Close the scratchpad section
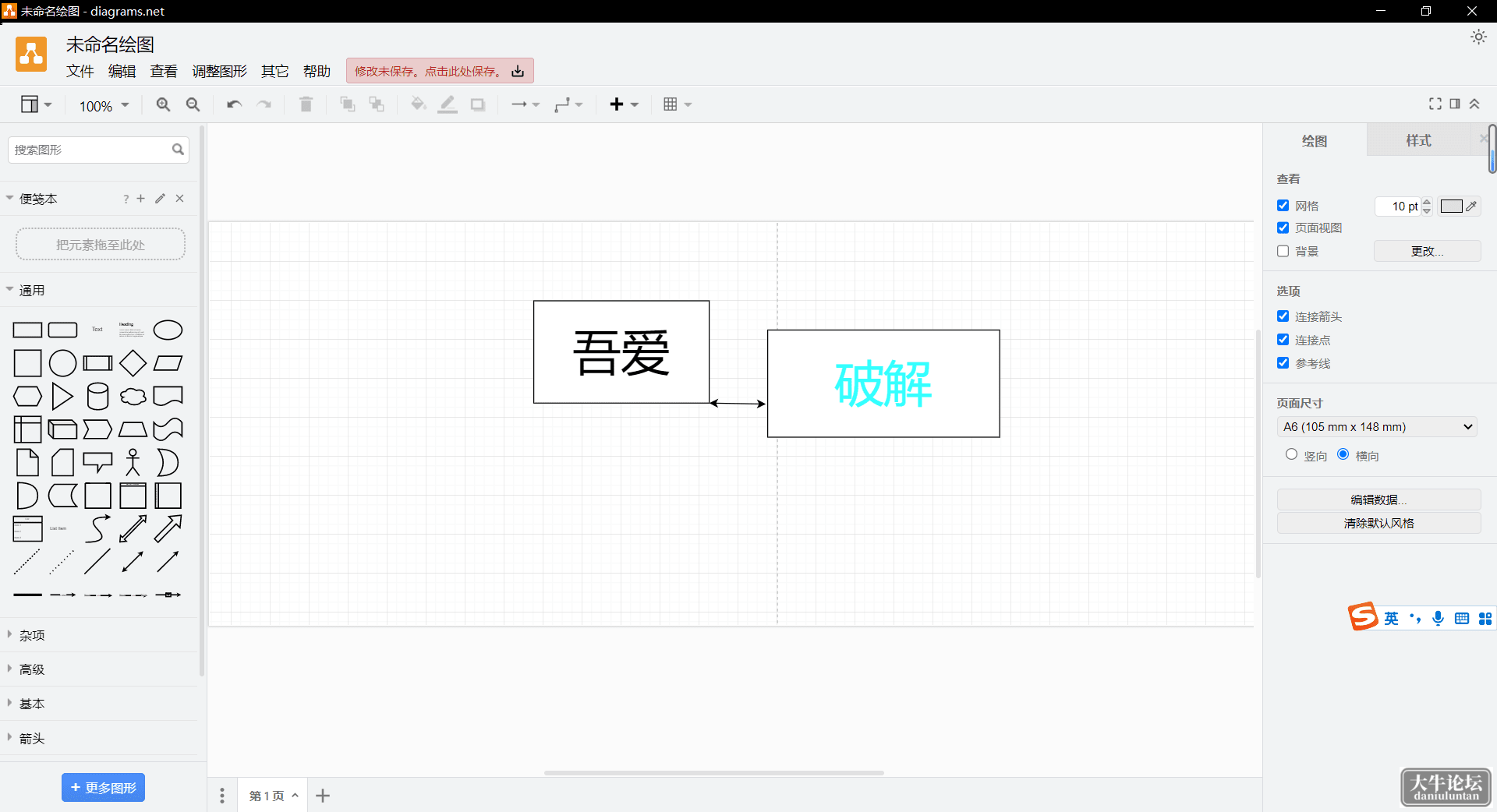 [x=180, y=199]
